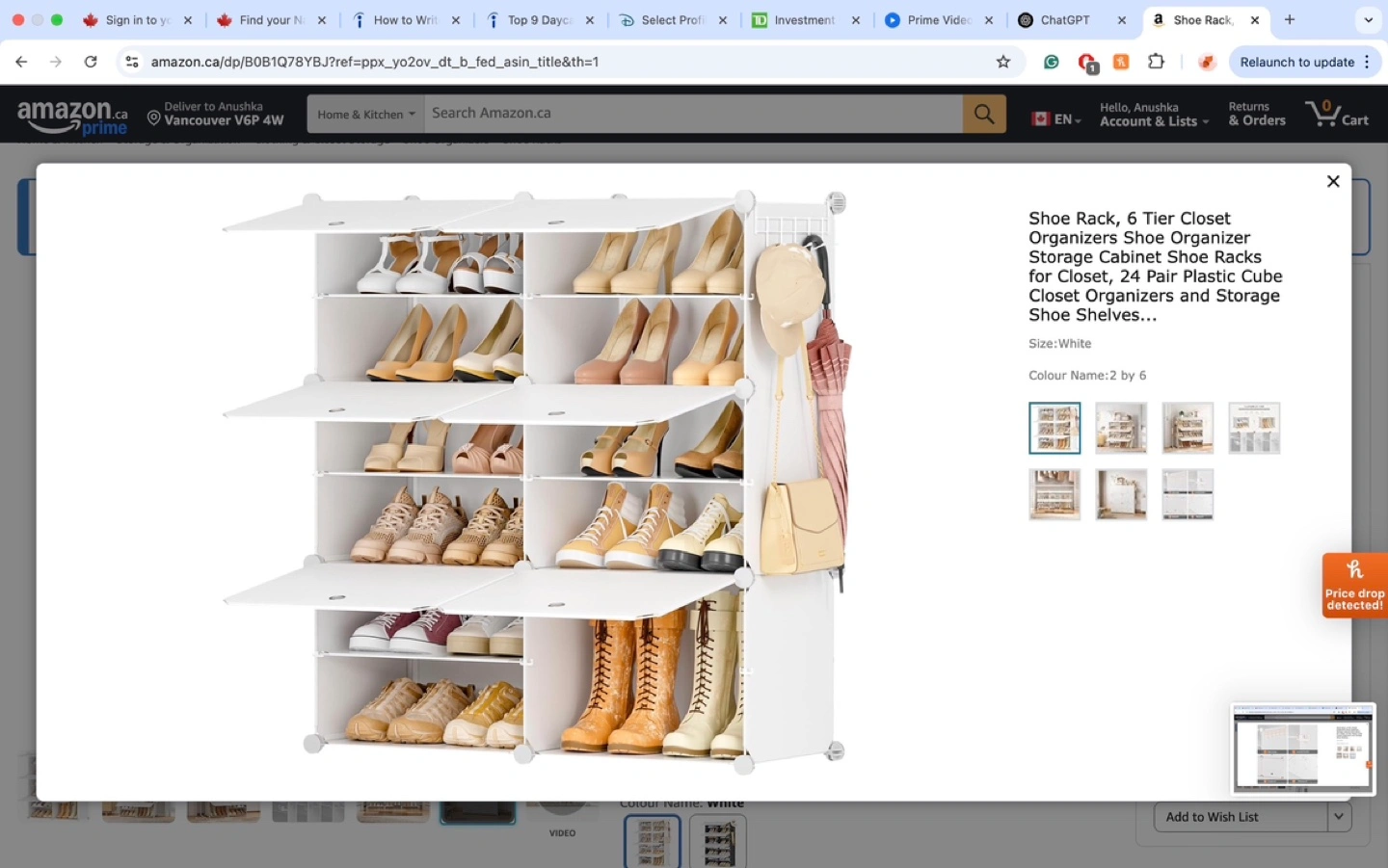
Task: Expand Account & Lists menu
Action: [x=1154, y=114]
